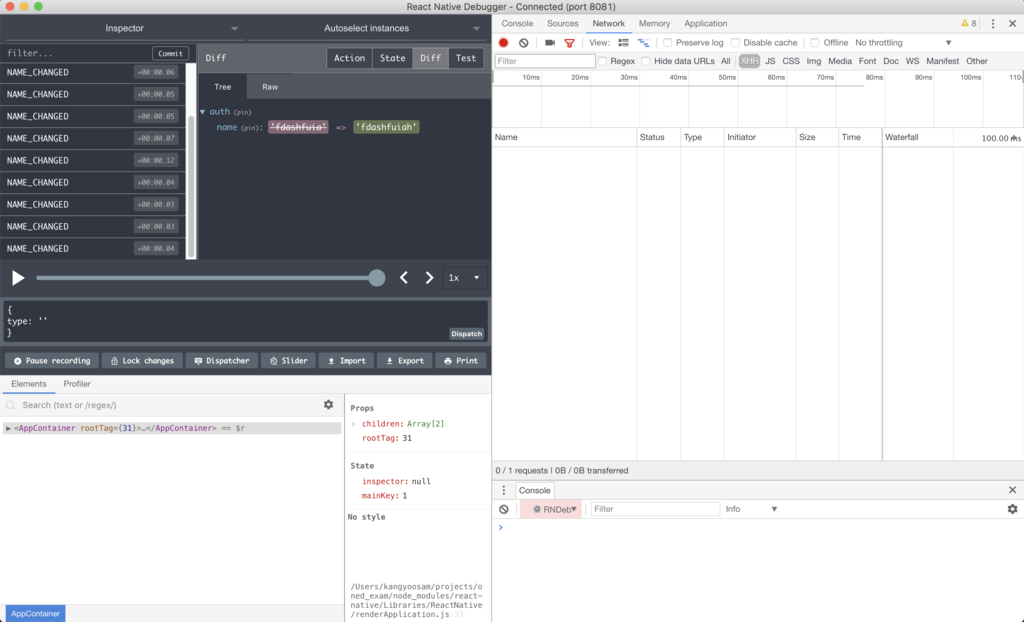Select the XHR request type filter
Screen dimensions: 1024x622
749,61
